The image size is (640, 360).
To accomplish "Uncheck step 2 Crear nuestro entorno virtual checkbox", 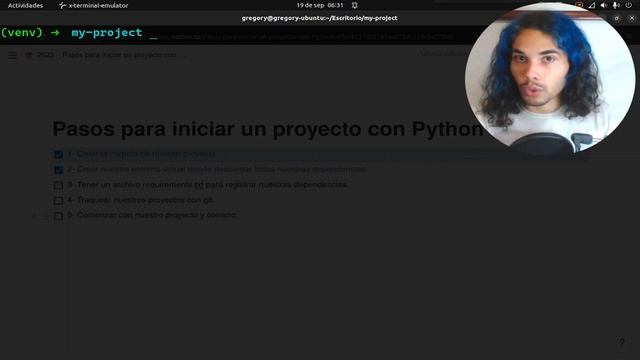I will [x=58, y=170].
